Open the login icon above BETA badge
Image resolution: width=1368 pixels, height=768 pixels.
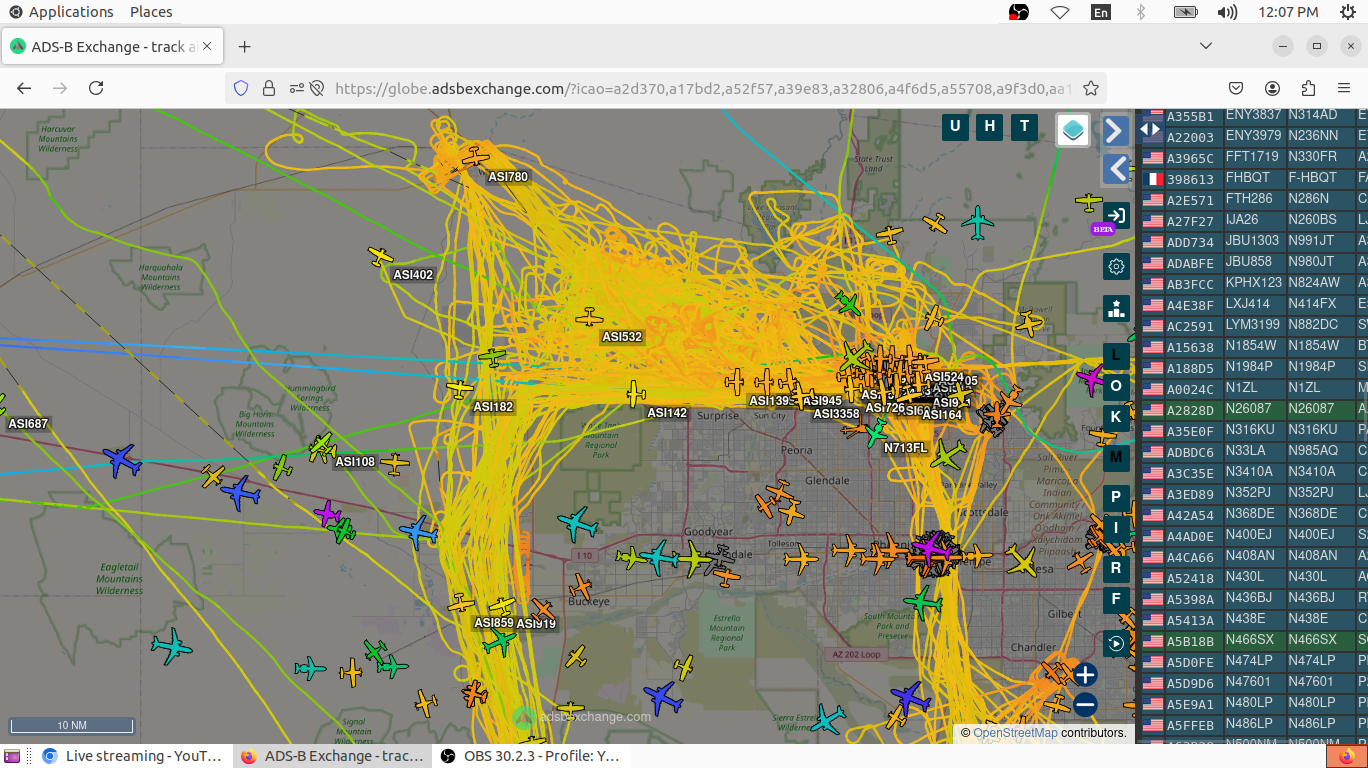point(1116,214)
